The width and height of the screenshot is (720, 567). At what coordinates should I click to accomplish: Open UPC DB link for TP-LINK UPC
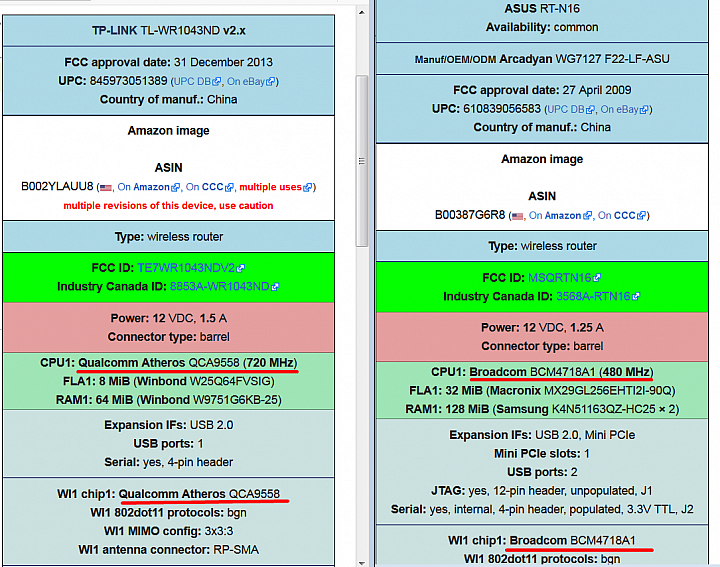pyautogui.click(x=197, y=81)
